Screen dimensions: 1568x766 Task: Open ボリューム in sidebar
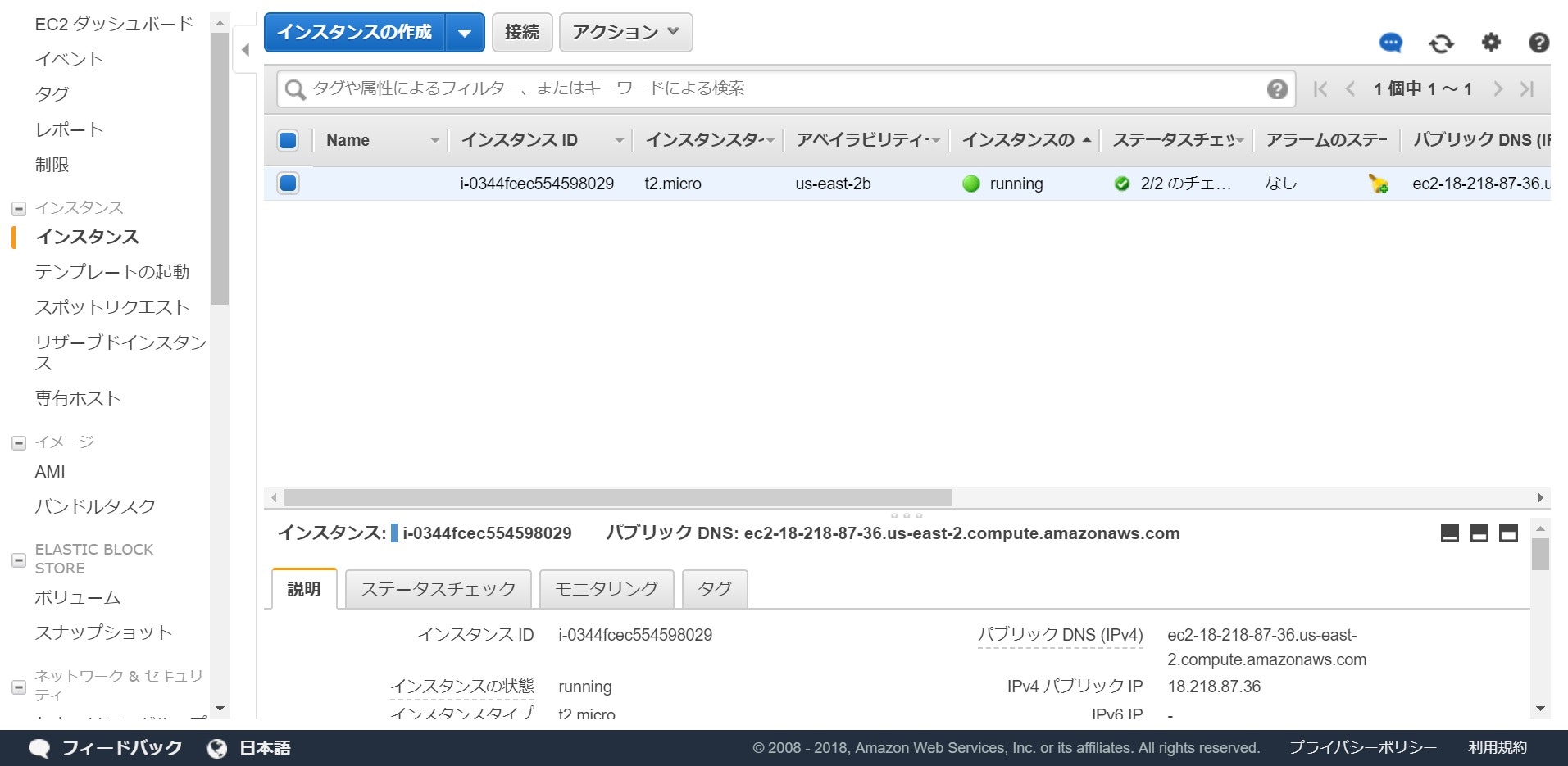78,598
